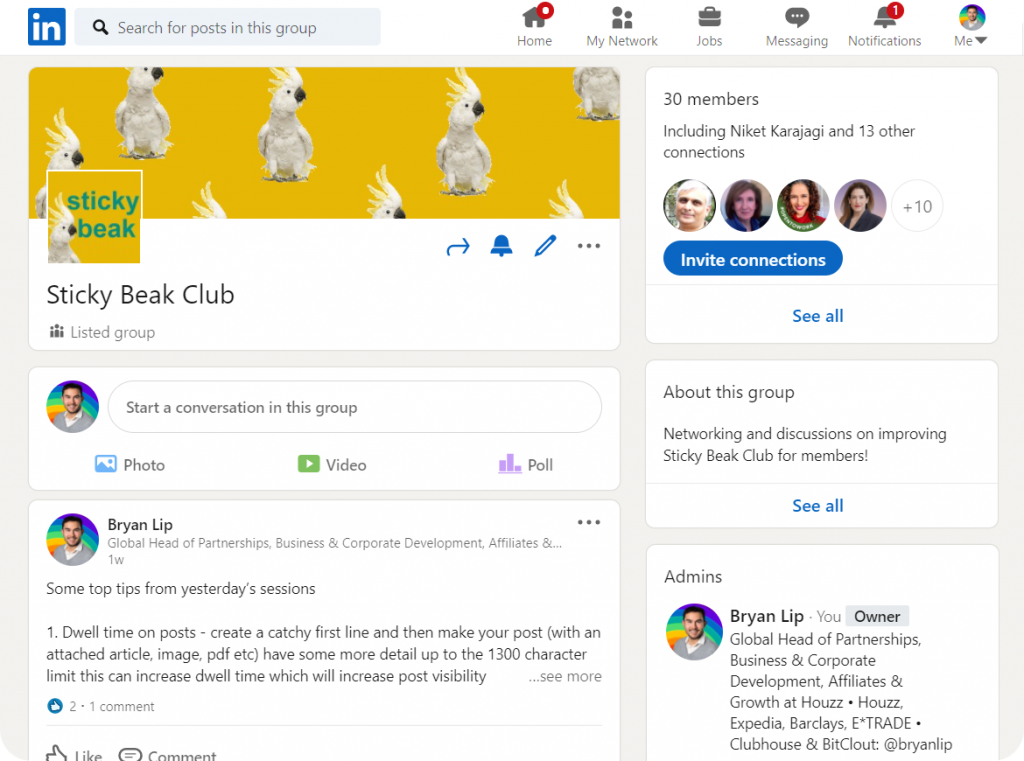
Task: Click the sticky beak group logo
Action: [x=95, y=217]
